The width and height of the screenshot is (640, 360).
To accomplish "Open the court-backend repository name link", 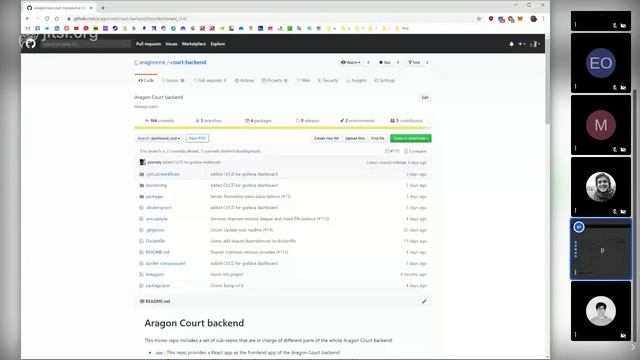I will [188, 62].
